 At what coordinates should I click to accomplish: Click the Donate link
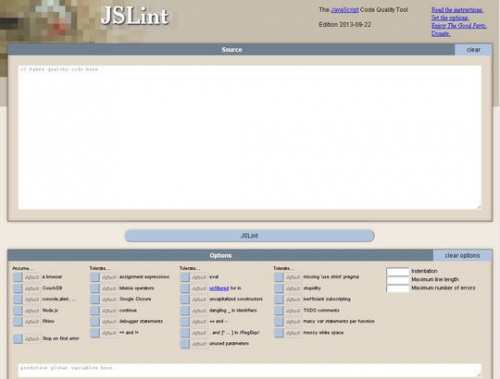click(441, 34)
